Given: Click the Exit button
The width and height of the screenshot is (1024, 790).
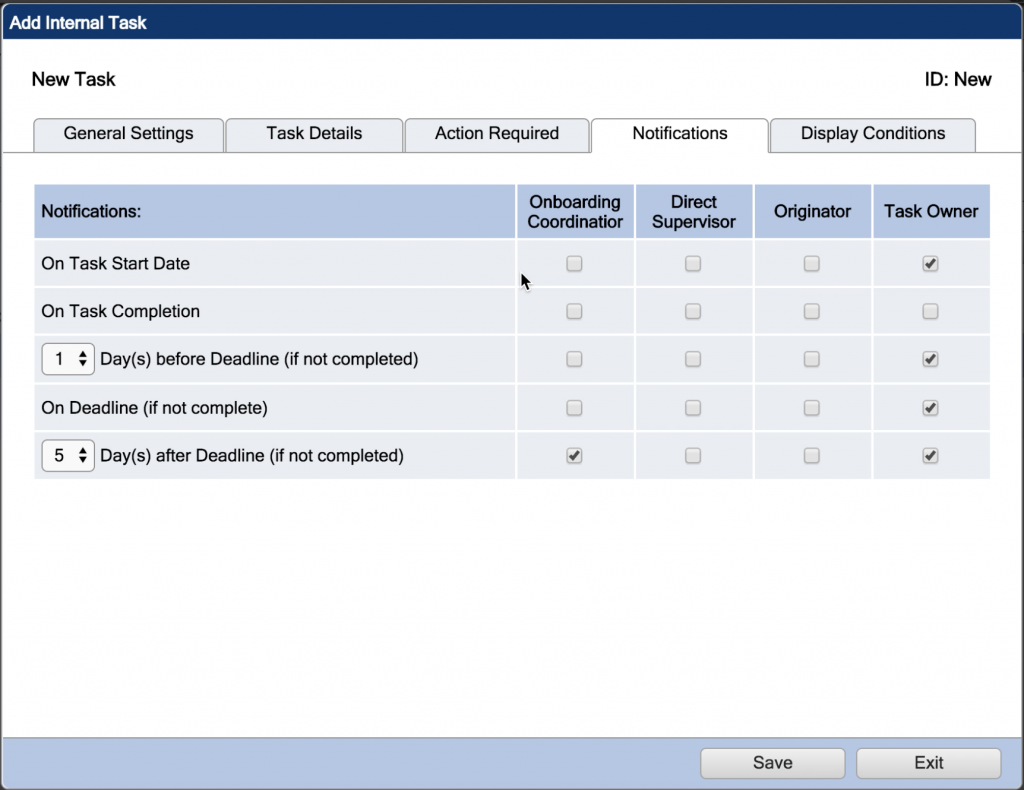Looking at the screenshot, I should tap(928, 762).
